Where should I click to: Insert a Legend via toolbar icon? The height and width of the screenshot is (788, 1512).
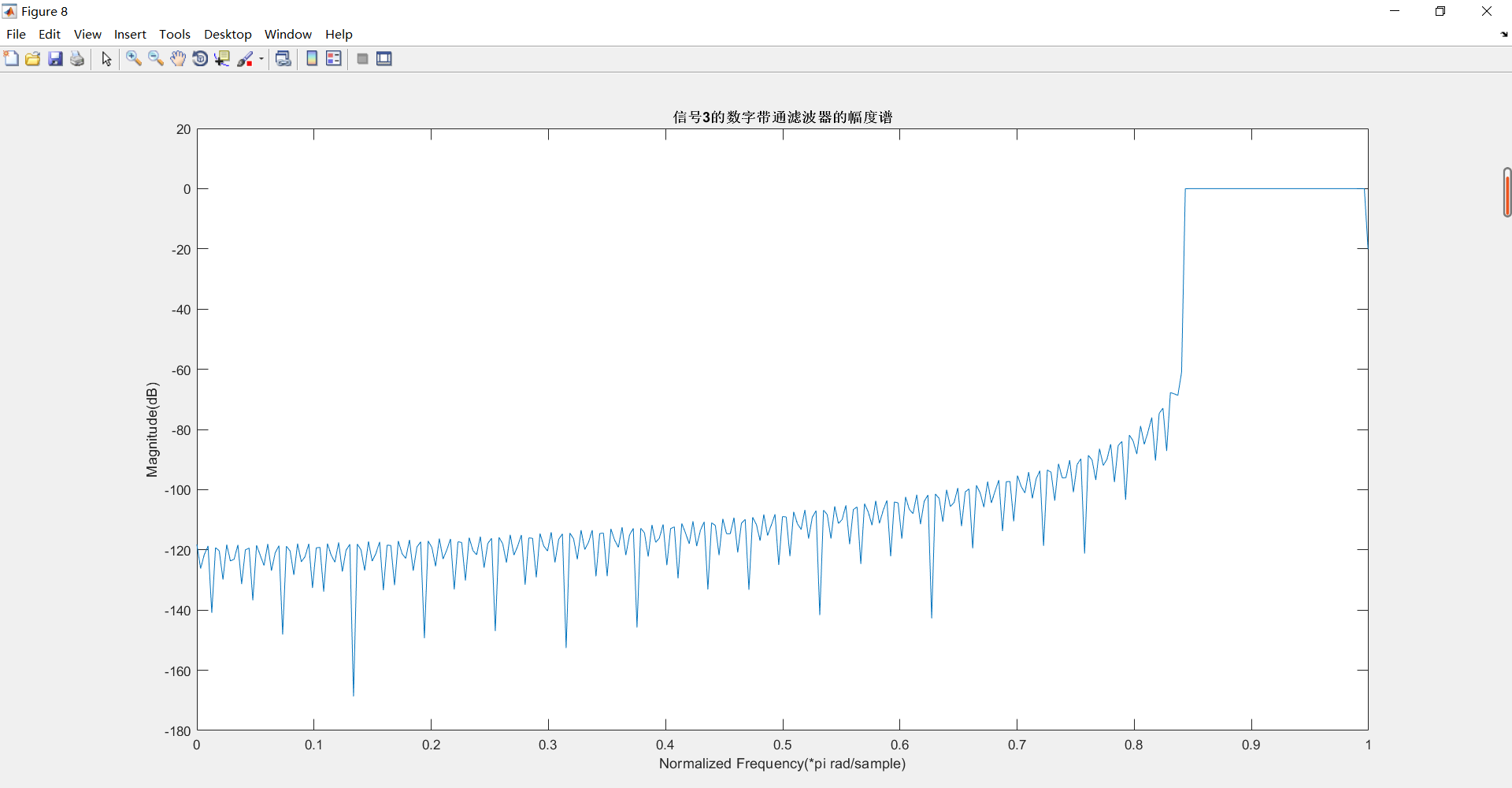click(x=334, y=59)
